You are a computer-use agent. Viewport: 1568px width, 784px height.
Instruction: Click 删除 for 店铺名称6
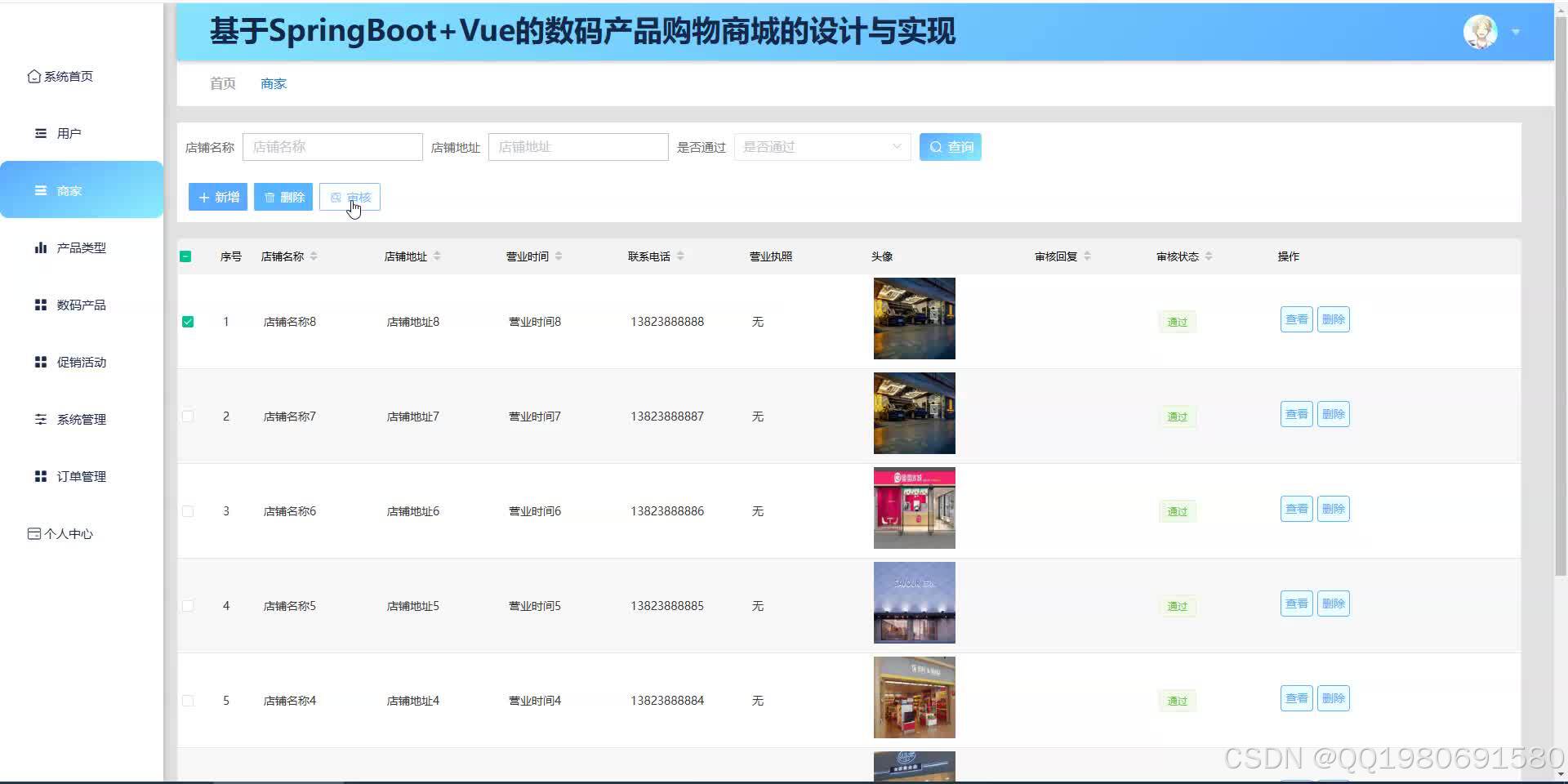click(x=1334, y=509)
